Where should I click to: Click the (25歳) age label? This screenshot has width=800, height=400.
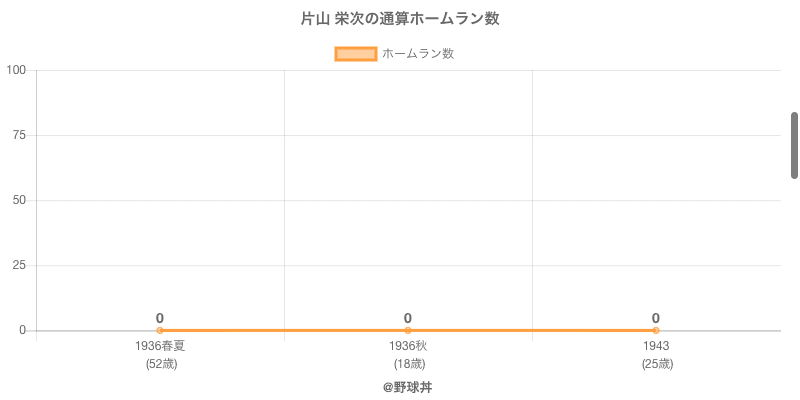click(x=656, y=365)
